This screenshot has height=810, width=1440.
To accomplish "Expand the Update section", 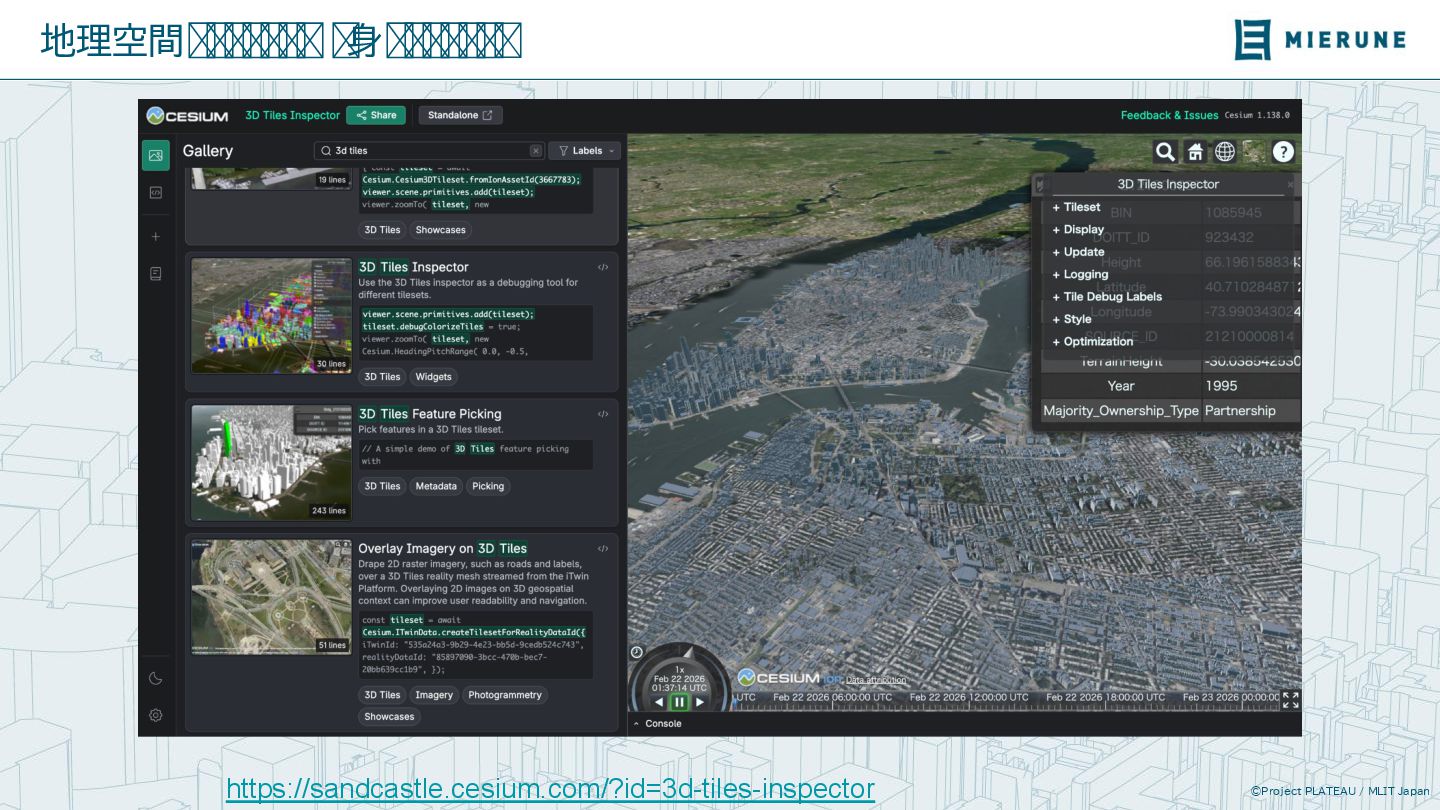I will 1078,252.
